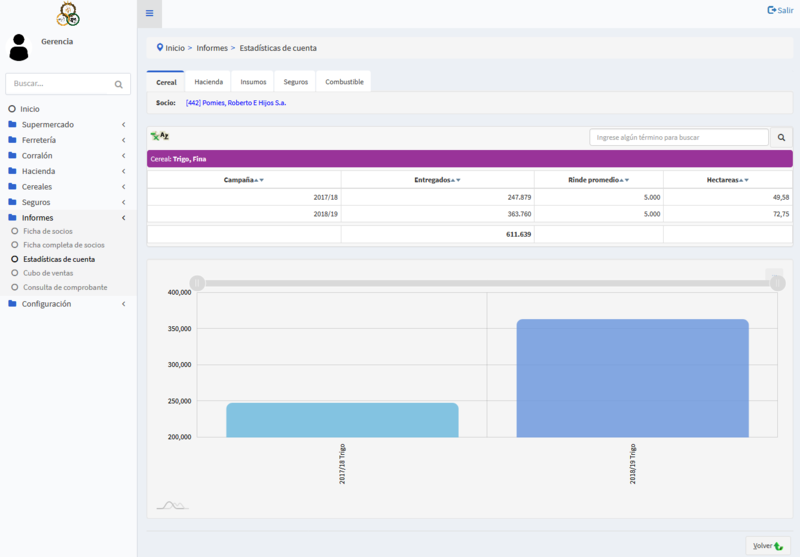Click the Volver button
The image size is (800, 557).
(x=768, y=546)
